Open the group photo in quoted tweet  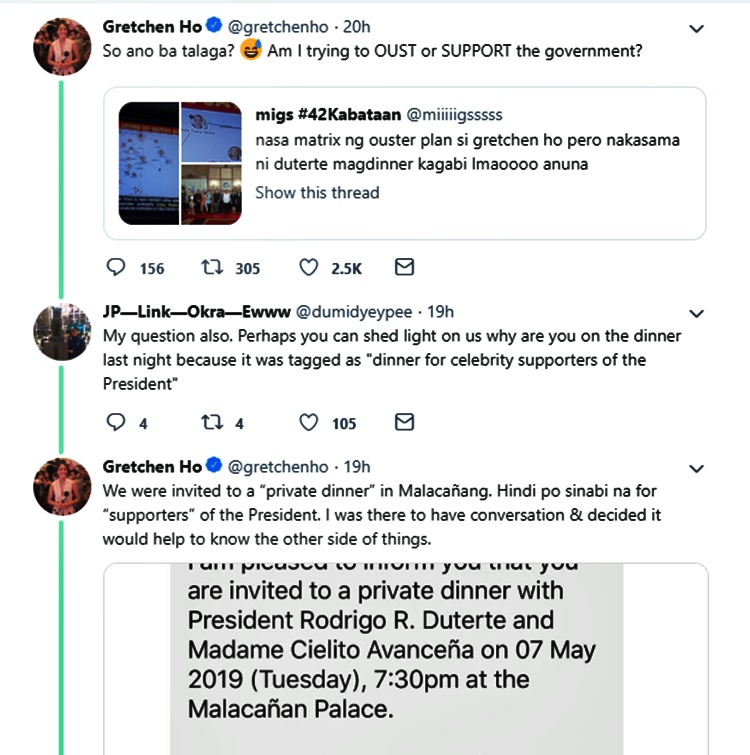211,195
